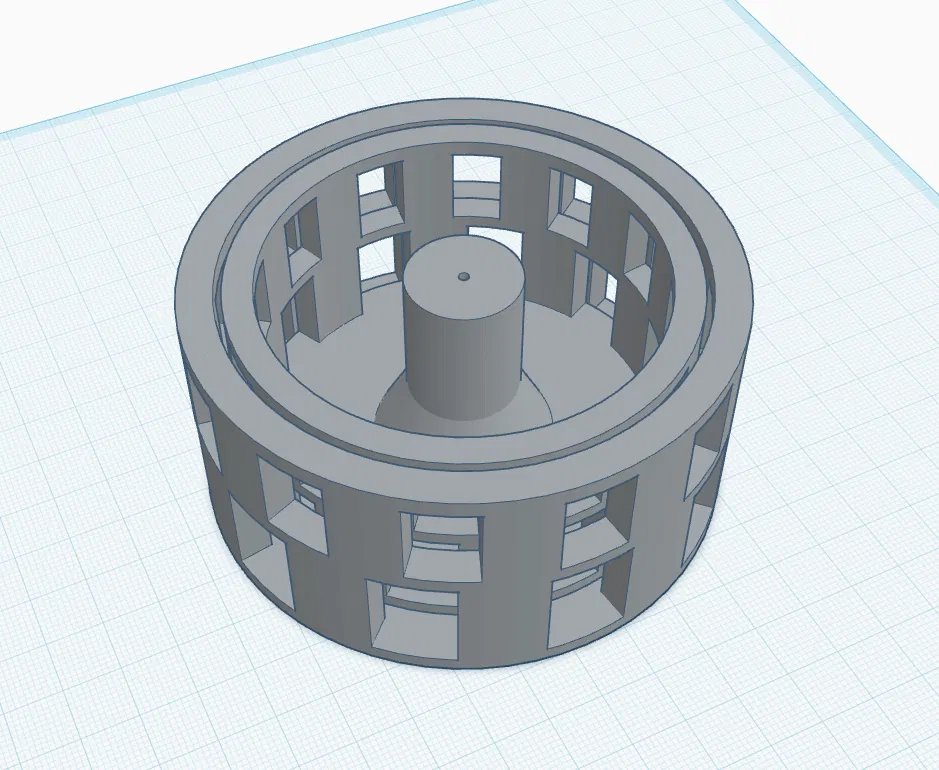Click the small hole atop the cylinder
This screenshot has width=939, height=770.
(464, 277)
